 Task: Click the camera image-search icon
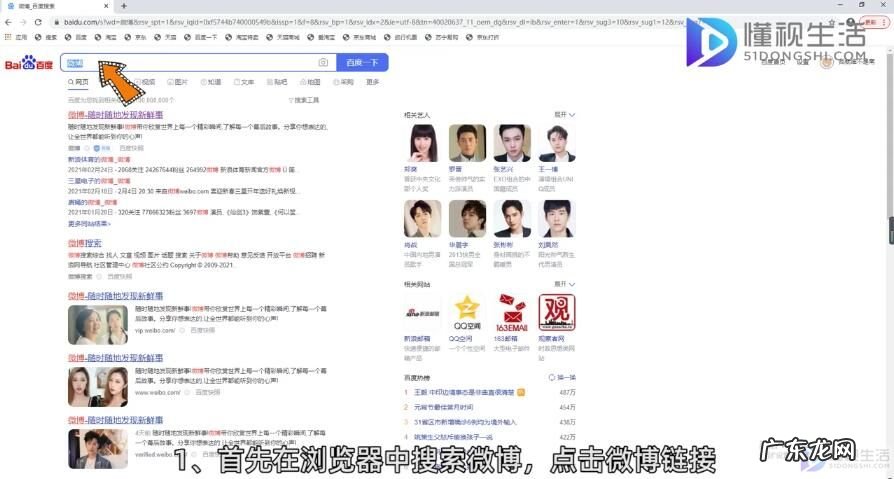click(323, 63)
